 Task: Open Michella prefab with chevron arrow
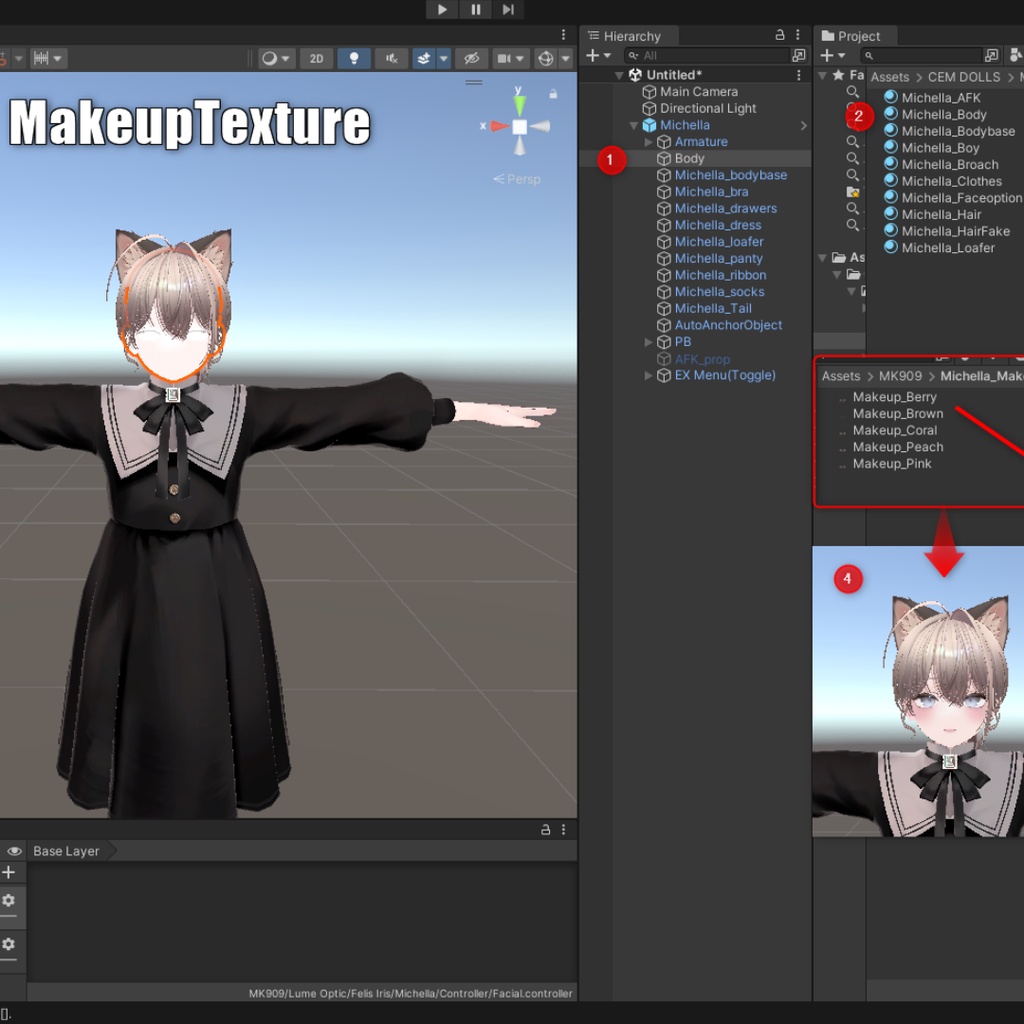pyautogui.click(x=803, y=125)
